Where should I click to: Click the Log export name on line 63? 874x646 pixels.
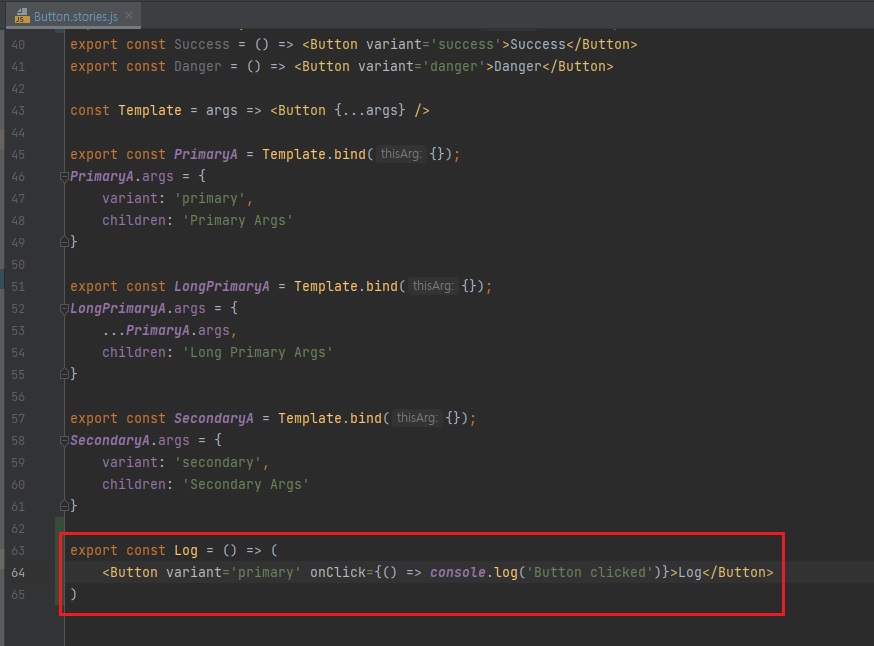point(186,550)
